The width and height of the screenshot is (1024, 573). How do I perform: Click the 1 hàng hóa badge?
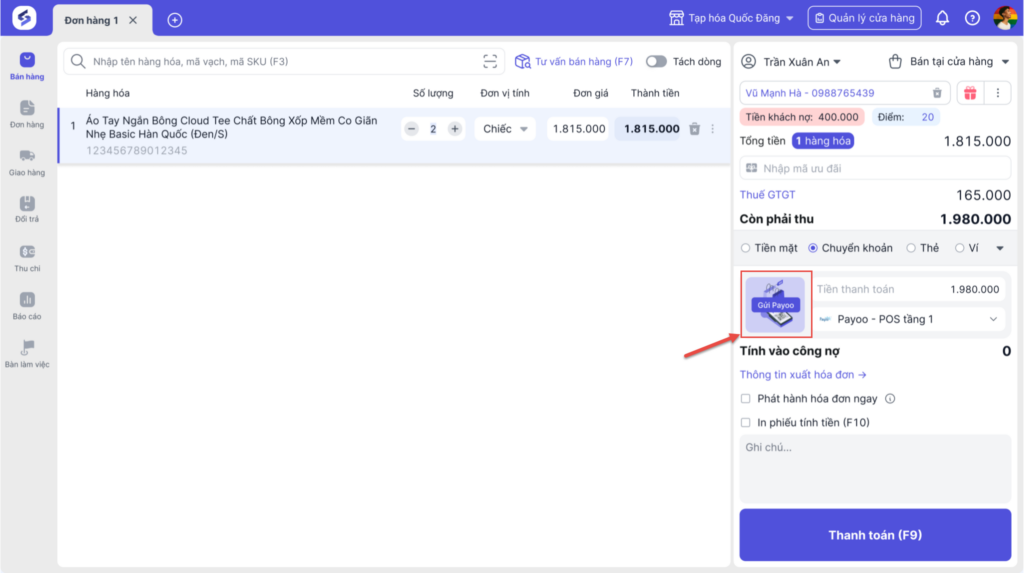tap(823, 141)
